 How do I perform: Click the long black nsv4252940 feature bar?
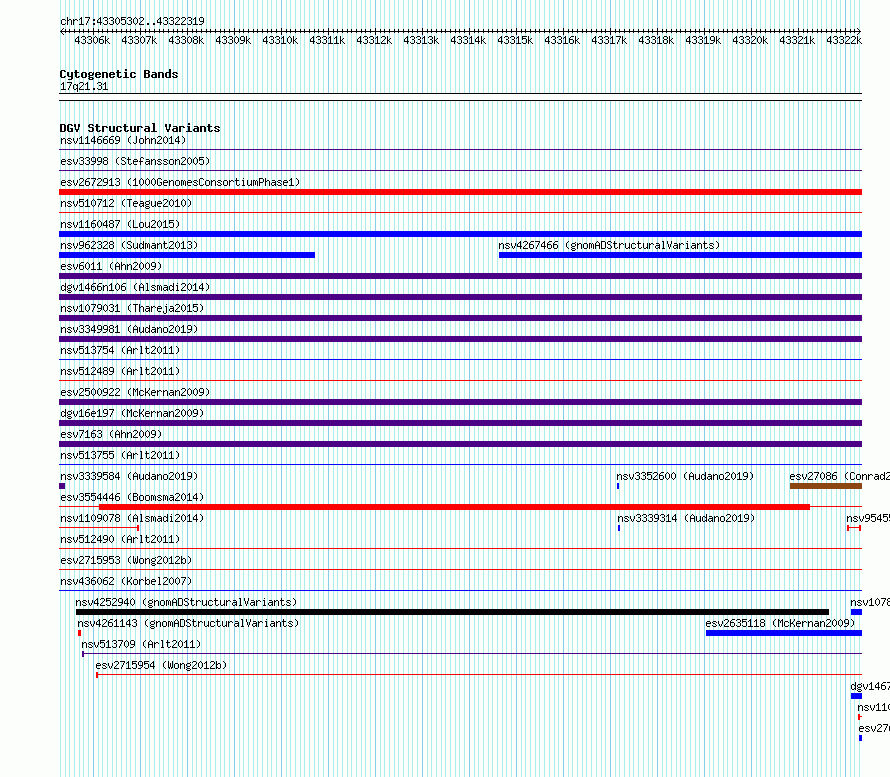(x=452, y=612)
